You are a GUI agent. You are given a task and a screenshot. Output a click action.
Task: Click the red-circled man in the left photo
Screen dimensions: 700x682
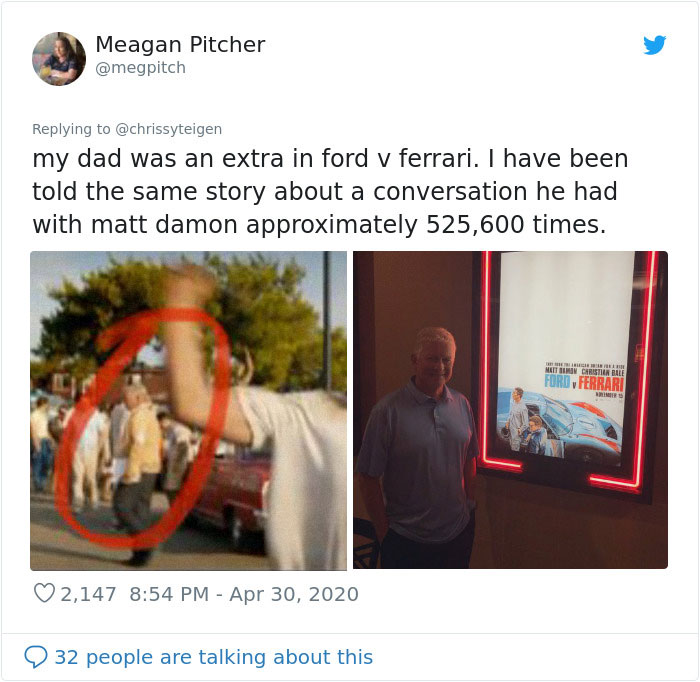138,460
